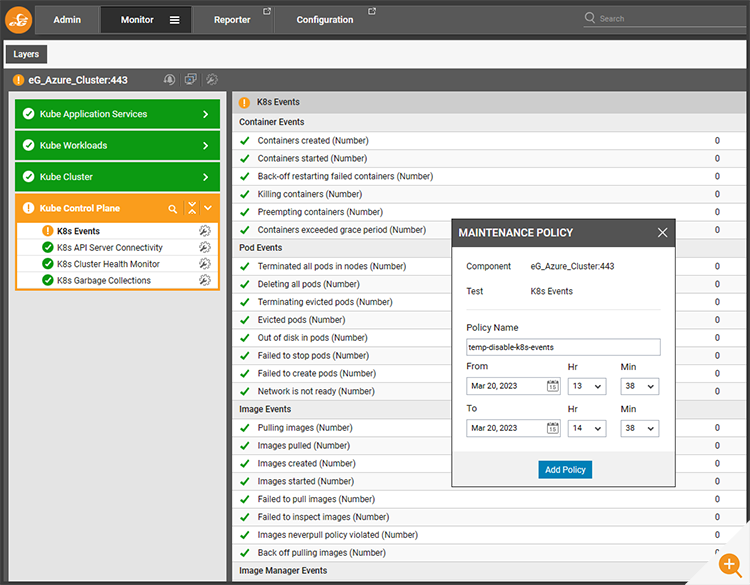
Task: Click the Reporter external link icon
Action: click(x=267, y=11)
